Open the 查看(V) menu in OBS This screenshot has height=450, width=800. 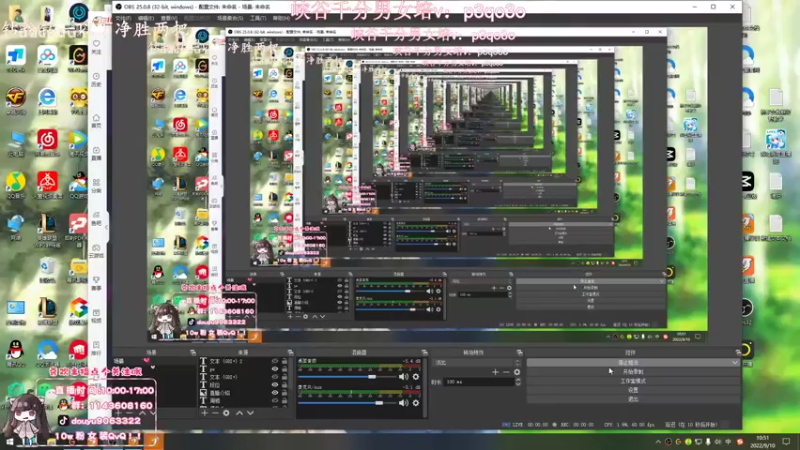(x=169, y=18)
